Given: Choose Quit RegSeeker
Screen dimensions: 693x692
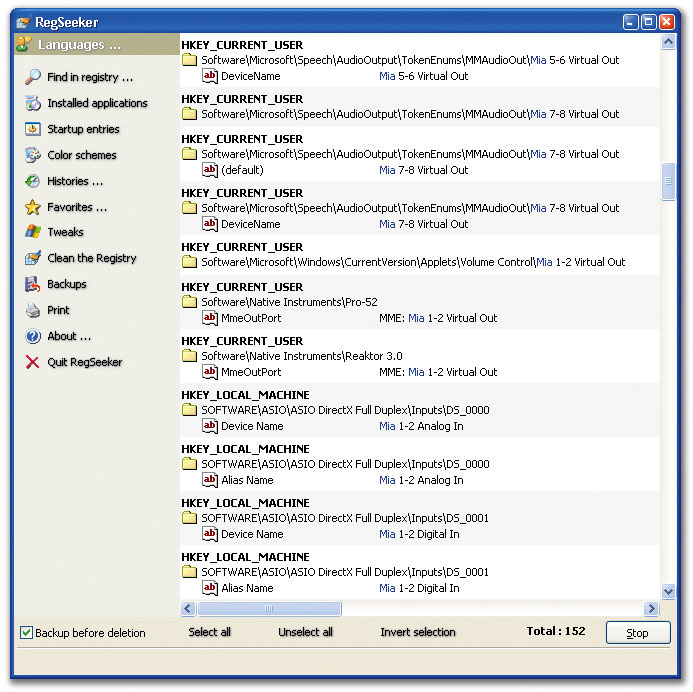Looking at the screenshot, I should click(x=84, y=362).
